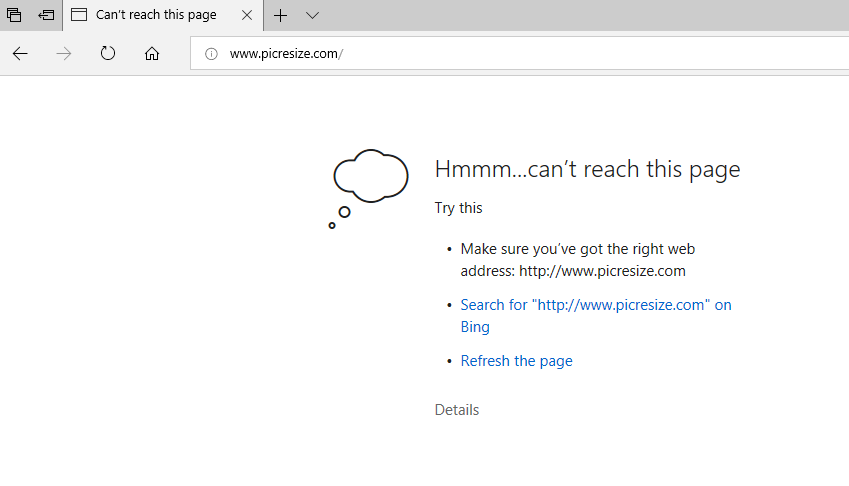
Task: Expand the Details section
Action: tap(457, 410)
